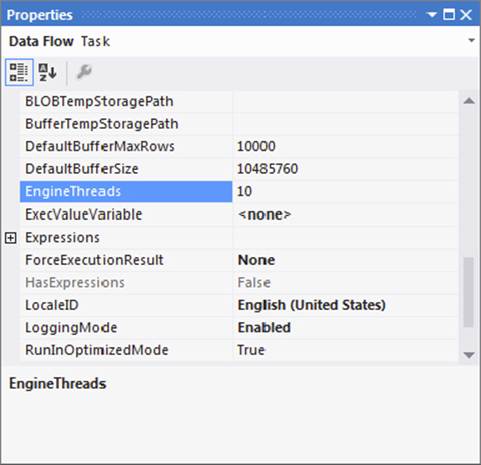Edit the EngineThreads value 10
481x465 pixels.
[345, 192]
